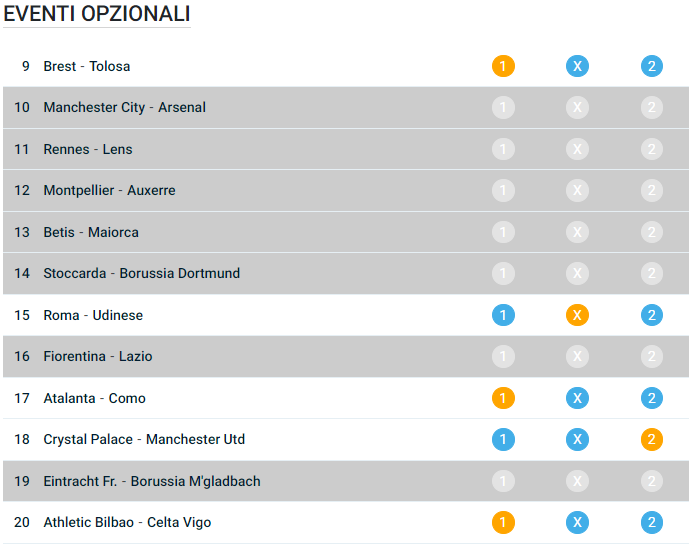Pick 2 for Roma - Udinese
This screenshot has height=547, width=691.
tap(652, 316)
